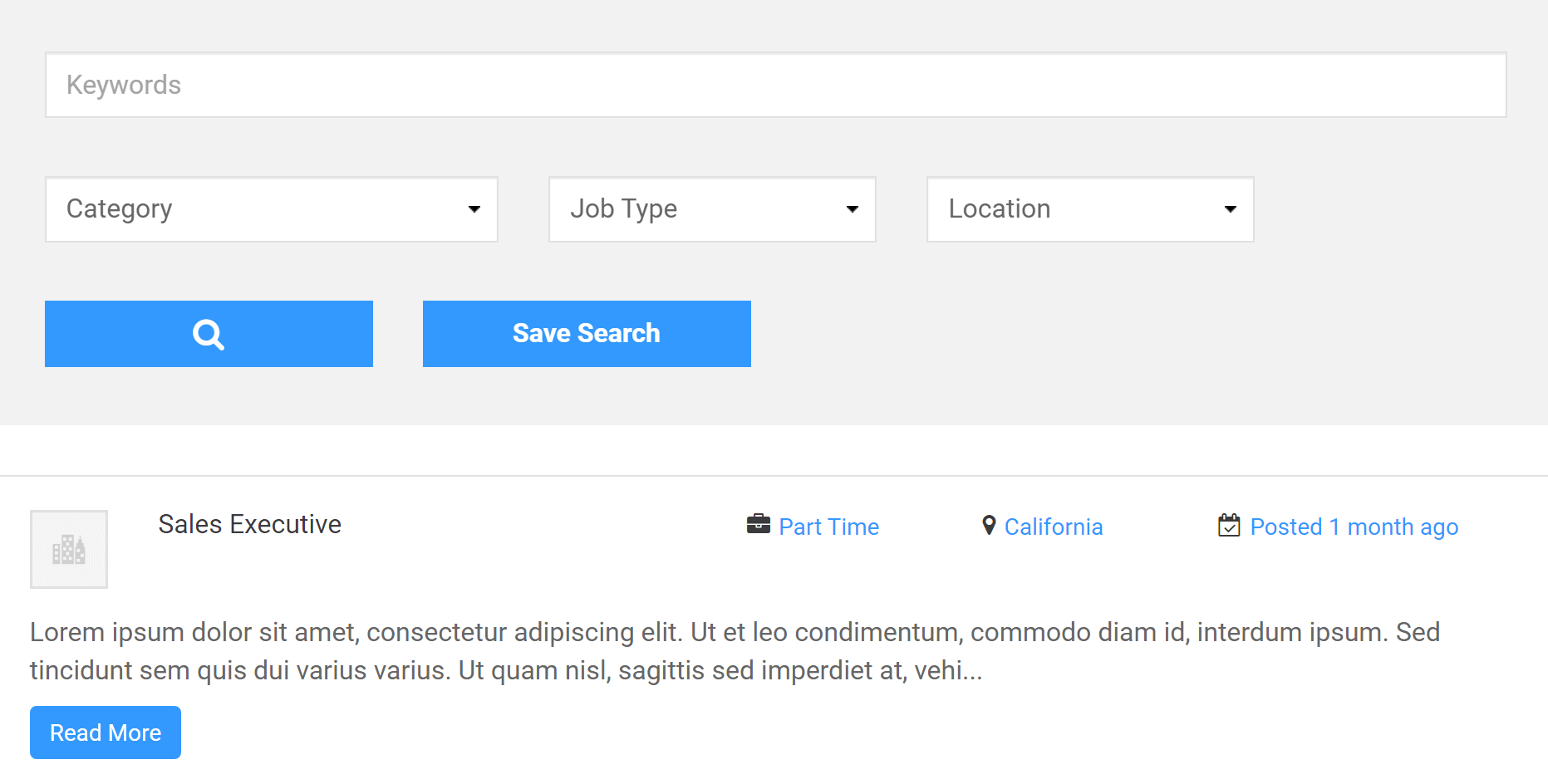Select the Sales Executive job title
This screenshot has width=1548, height=784.
(x=249, y=524)
